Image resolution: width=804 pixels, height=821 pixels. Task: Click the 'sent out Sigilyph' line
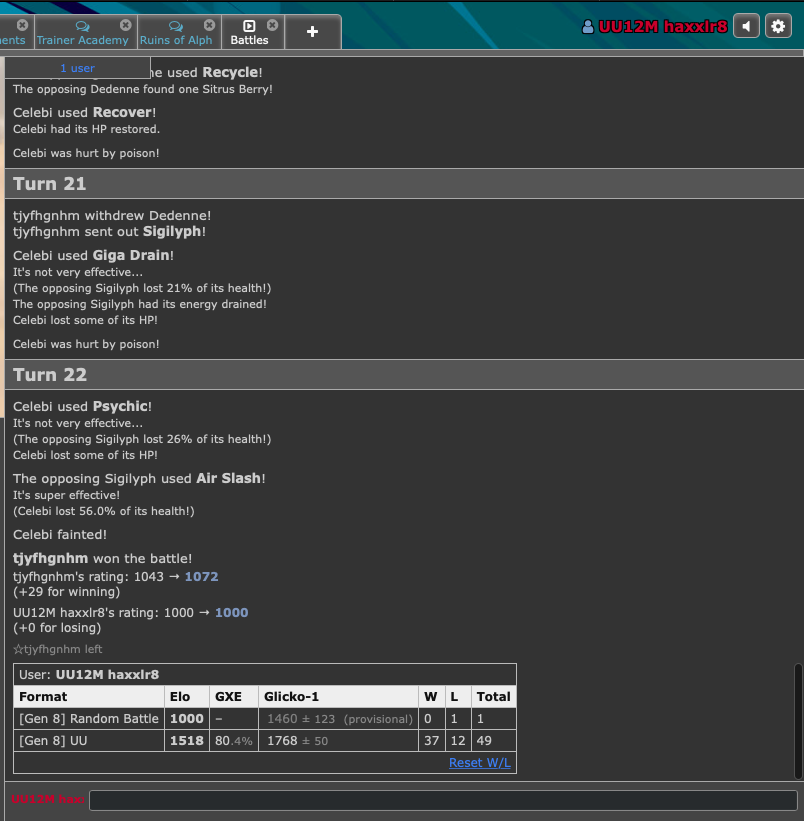pos(109,231)
